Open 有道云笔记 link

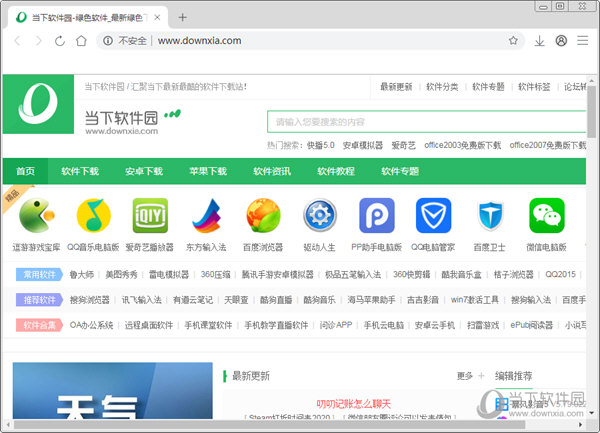(x=193, y=300)
